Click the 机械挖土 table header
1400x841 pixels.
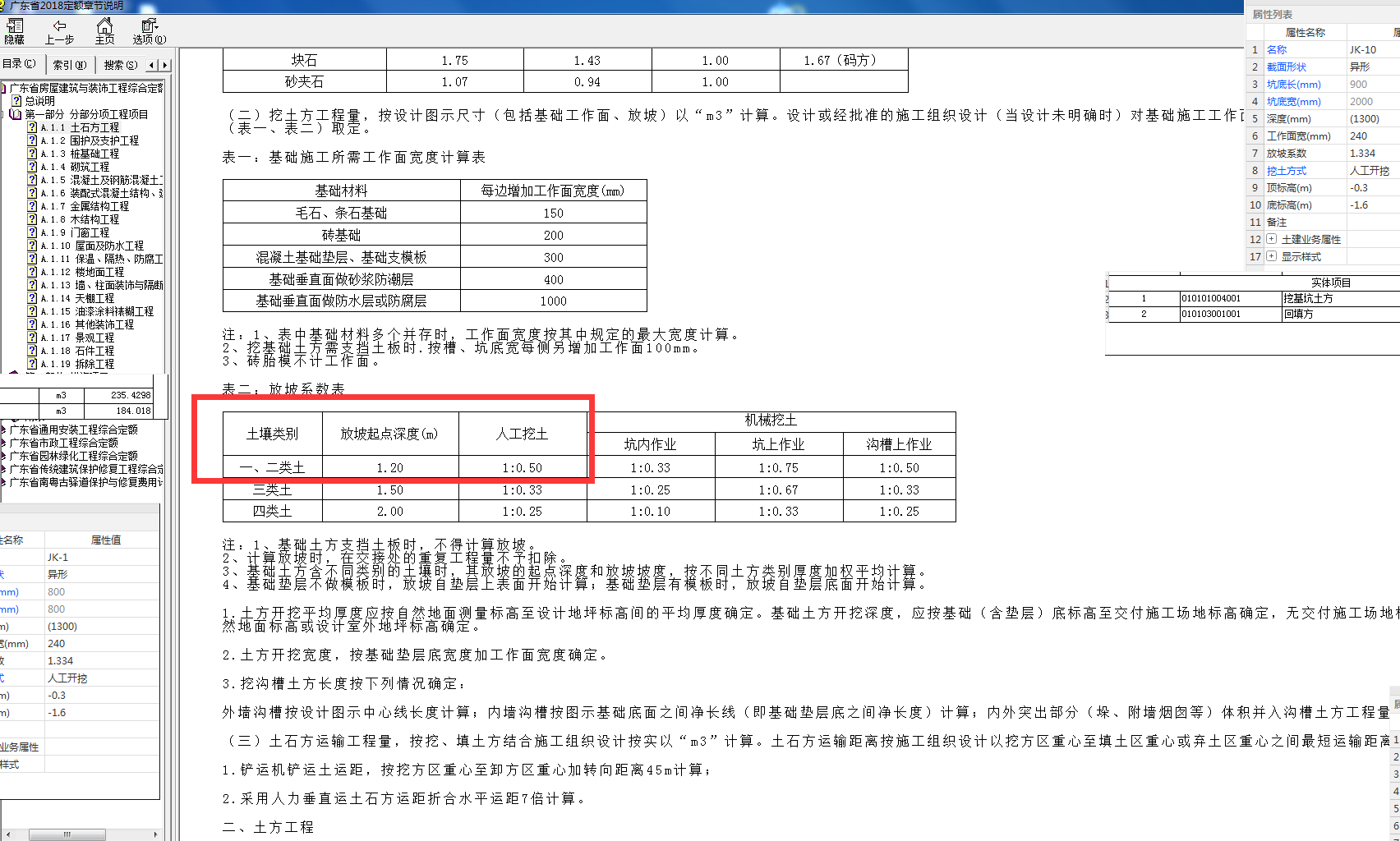pos(771,420)
